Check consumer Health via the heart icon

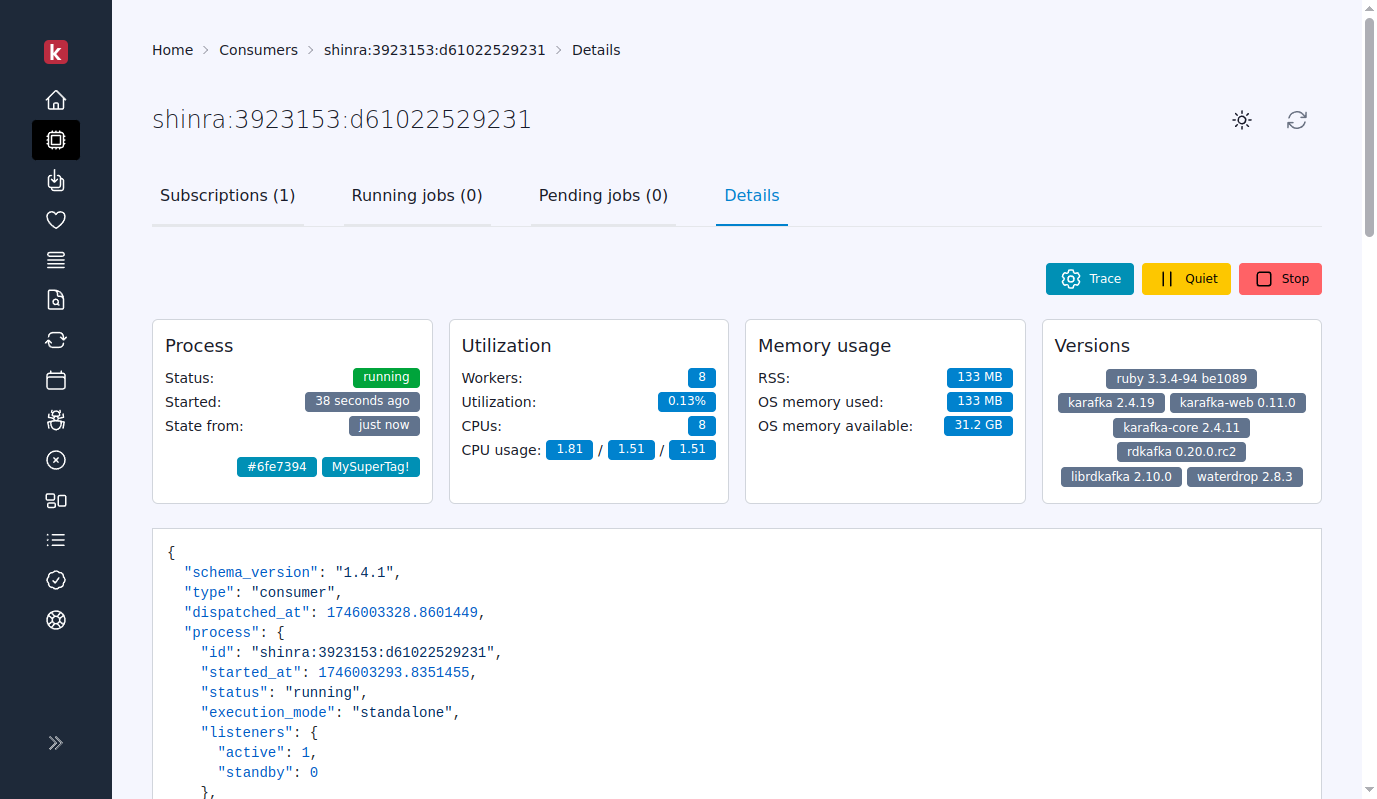click(x=56, y=220)
